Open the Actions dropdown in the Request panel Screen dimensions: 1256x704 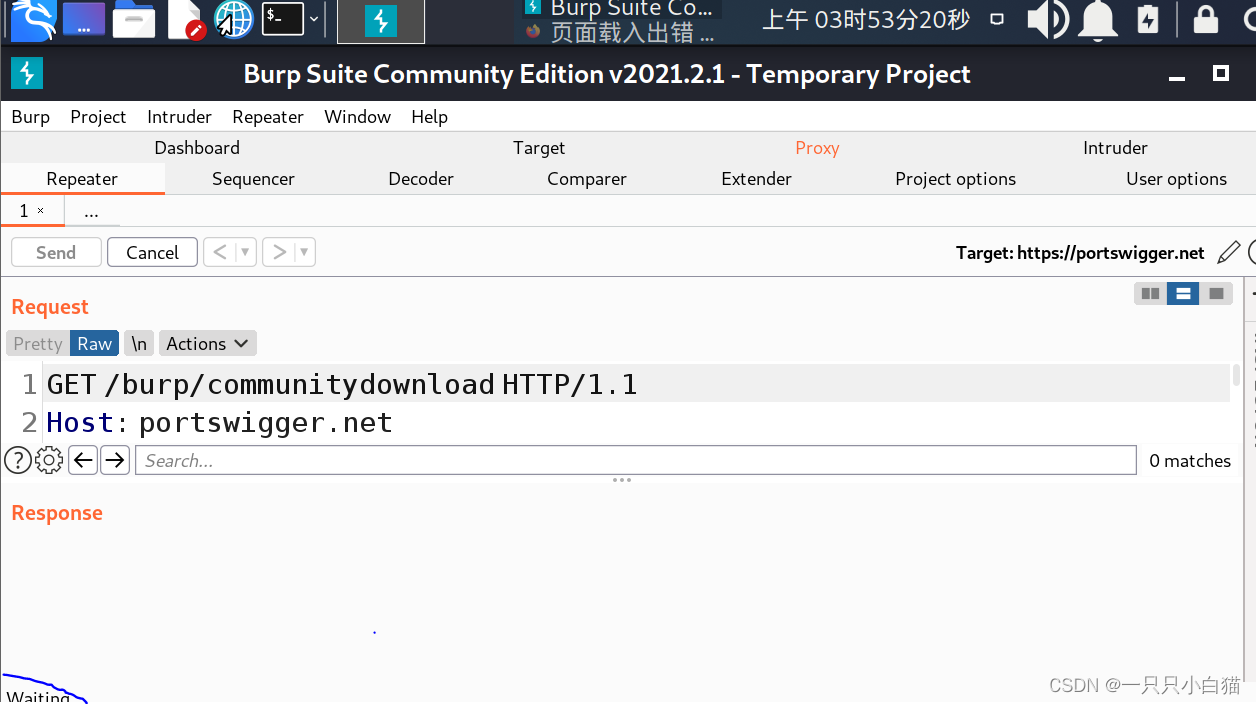(x=207, y=343)
